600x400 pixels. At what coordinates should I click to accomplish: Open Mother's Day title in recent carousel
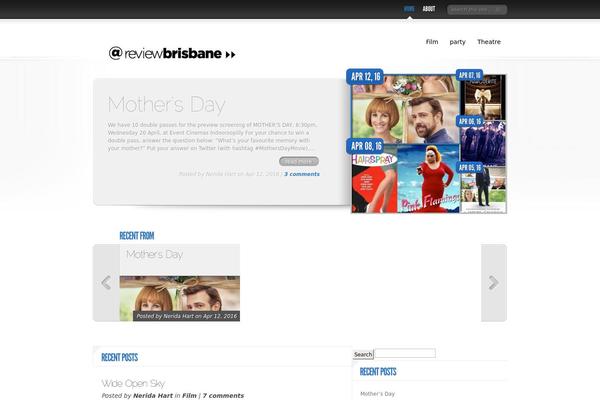(x=154, y=255)
